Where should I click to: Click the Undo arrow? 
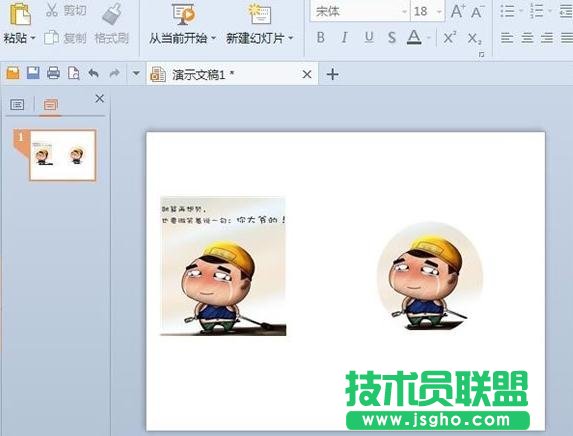(94, 73)
